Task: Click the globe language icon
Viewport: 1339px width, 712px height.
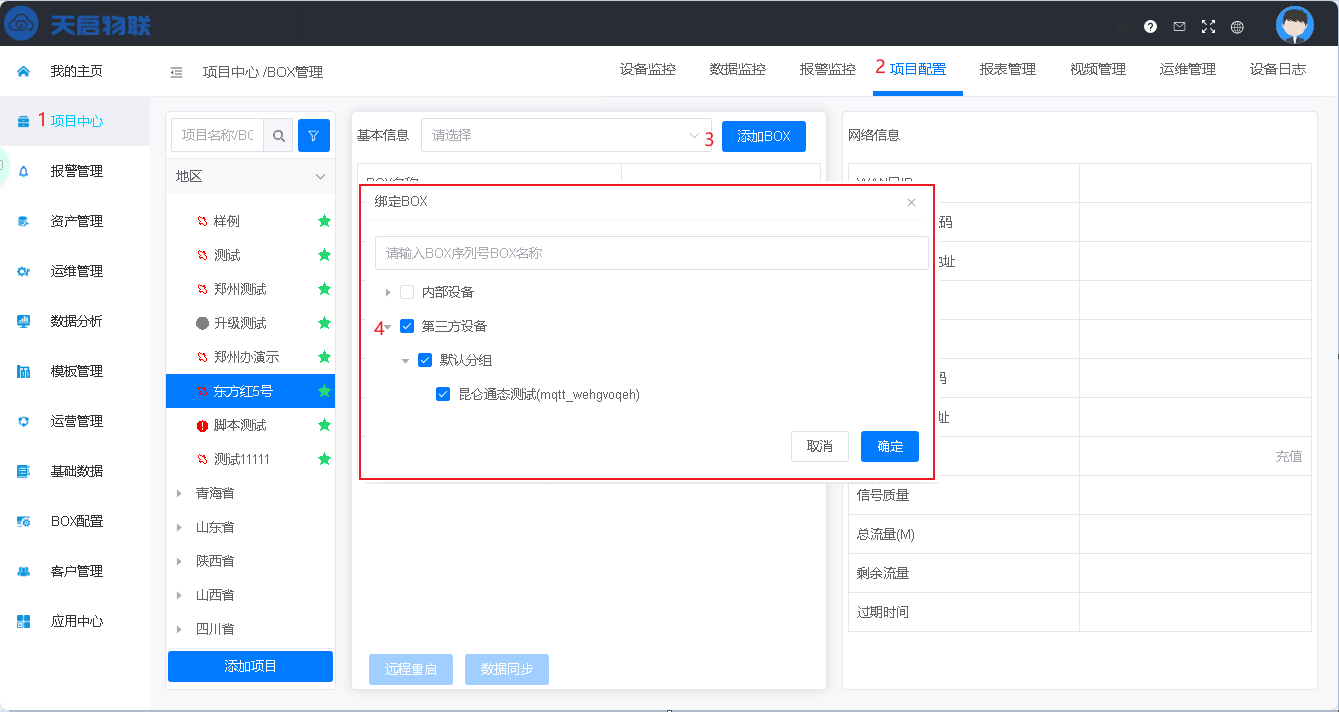Action: 1237,27
